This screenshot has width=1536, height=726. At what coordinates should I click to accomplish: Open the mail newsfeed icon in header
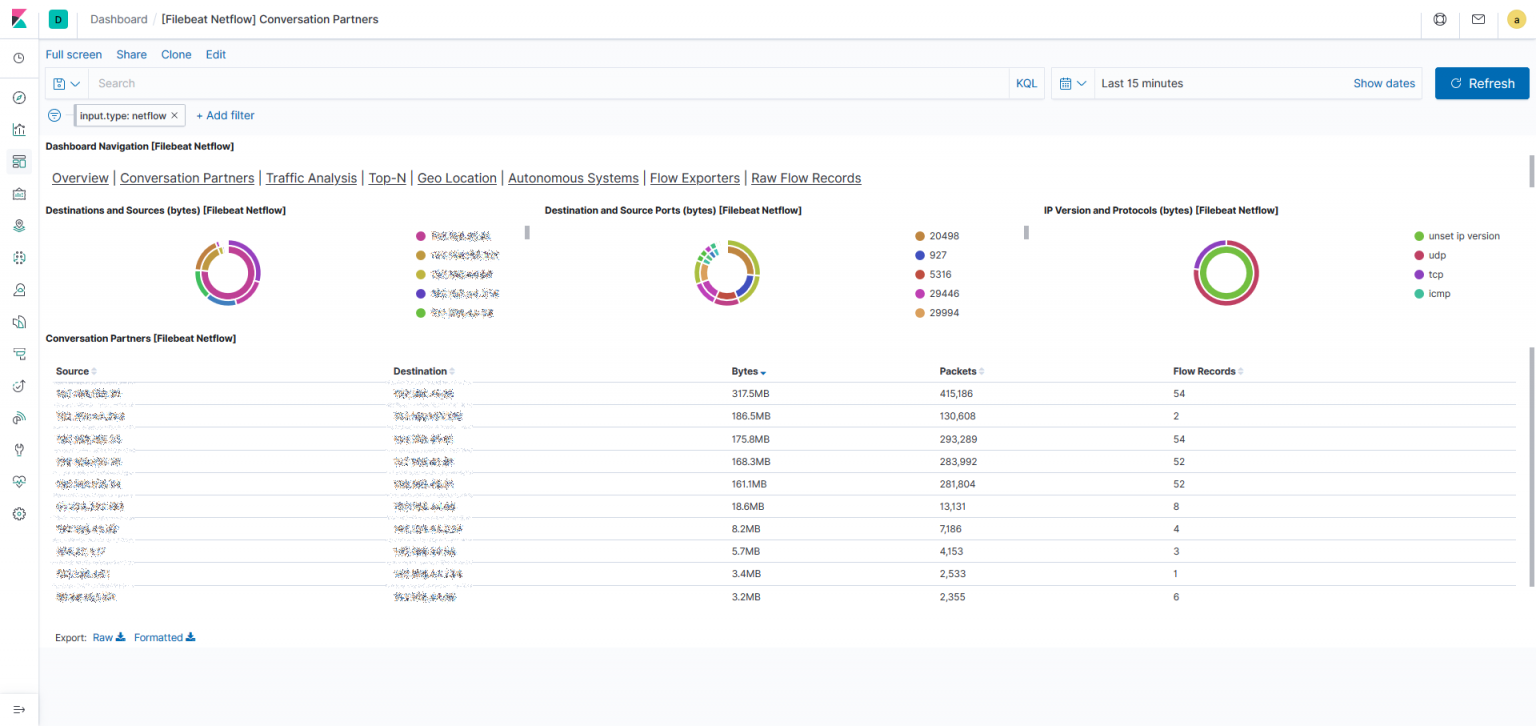click(1478, 19)
